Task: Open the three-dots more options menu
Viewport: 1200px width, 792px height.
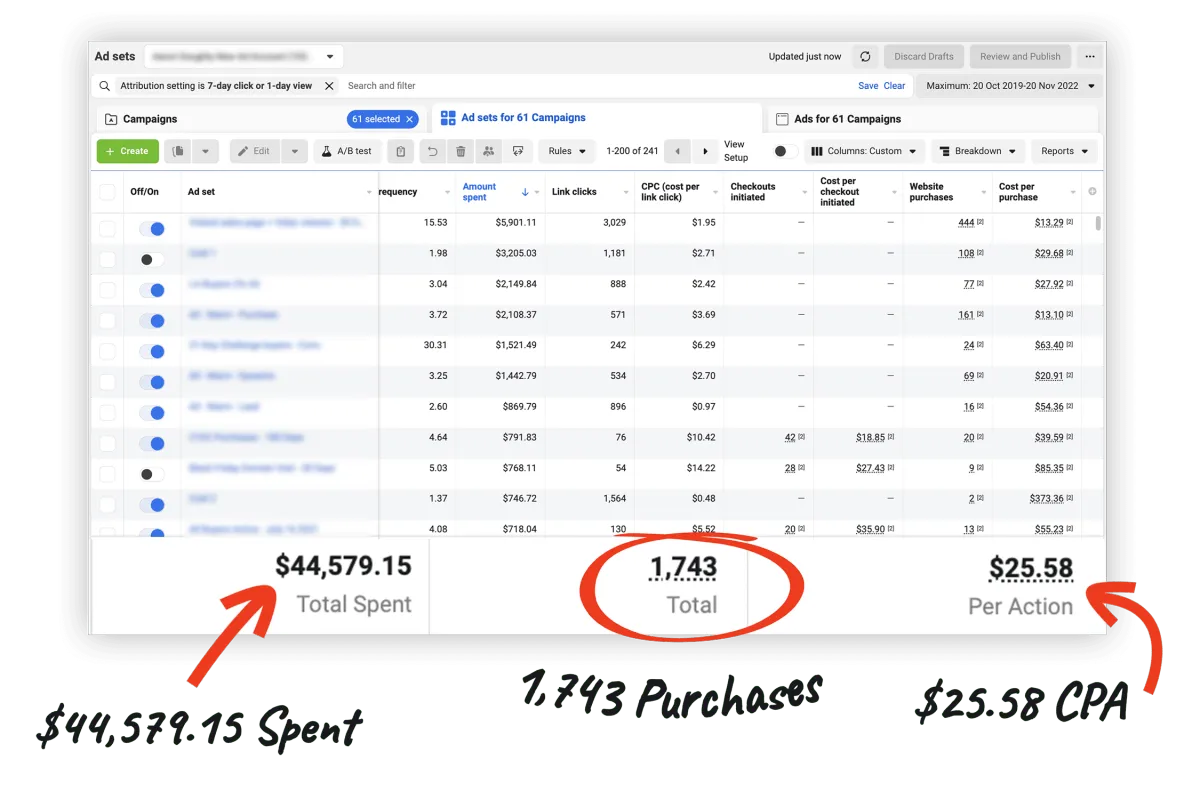Action: coord(1090,57)
